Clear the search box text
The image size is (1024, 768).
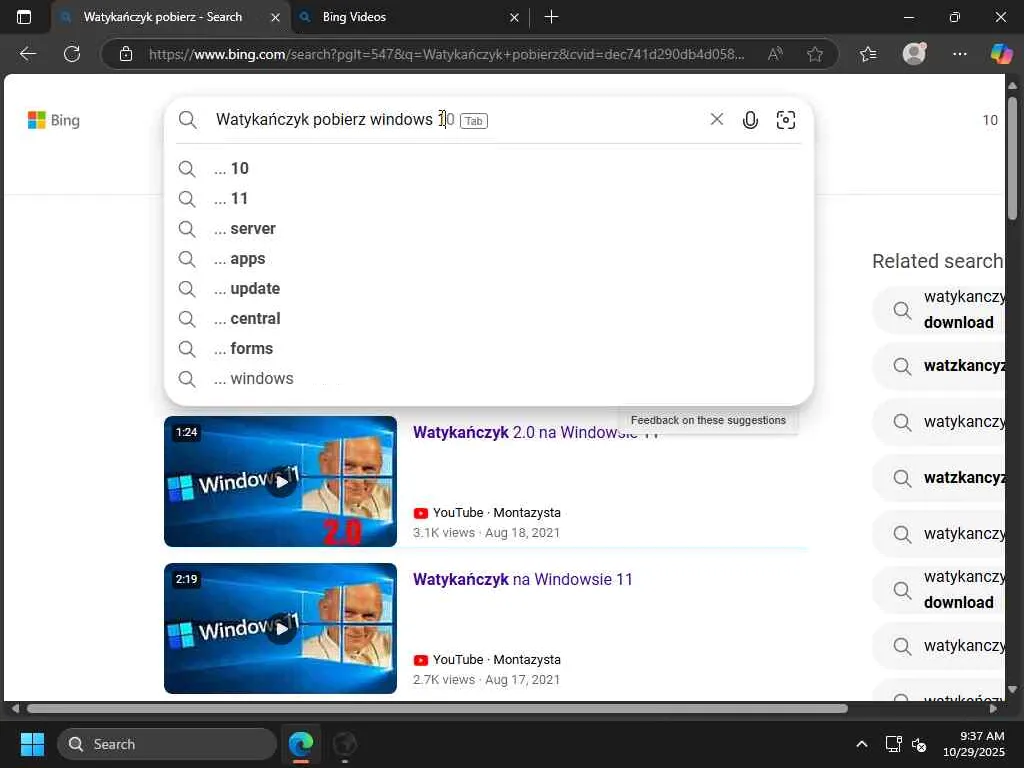[x=716, y=119]
